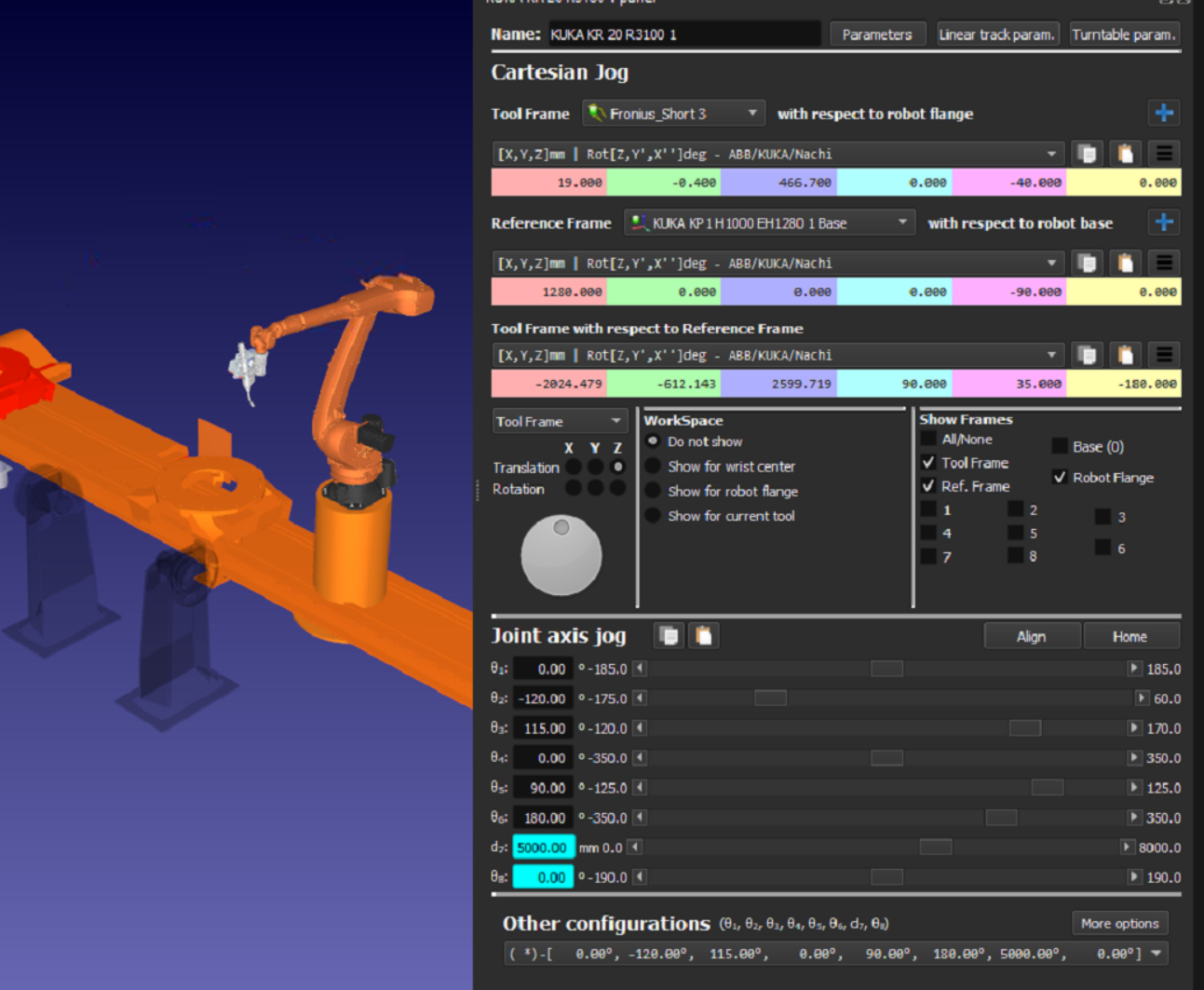Click the left arrow of the θ1 slider

click(x=640, y=669)
